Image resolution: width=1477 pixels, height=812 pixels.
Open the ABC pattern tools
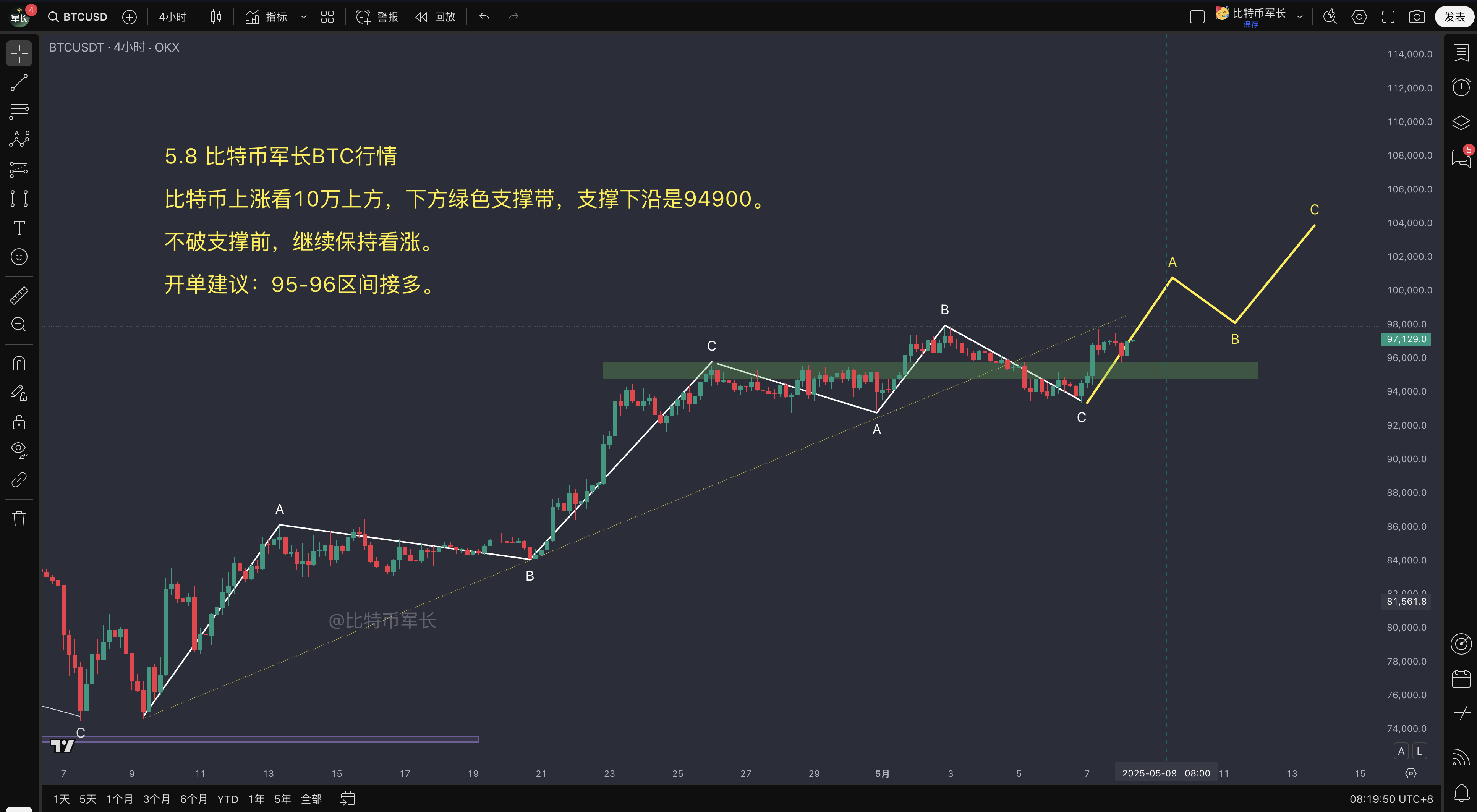(x=19, y=139)
